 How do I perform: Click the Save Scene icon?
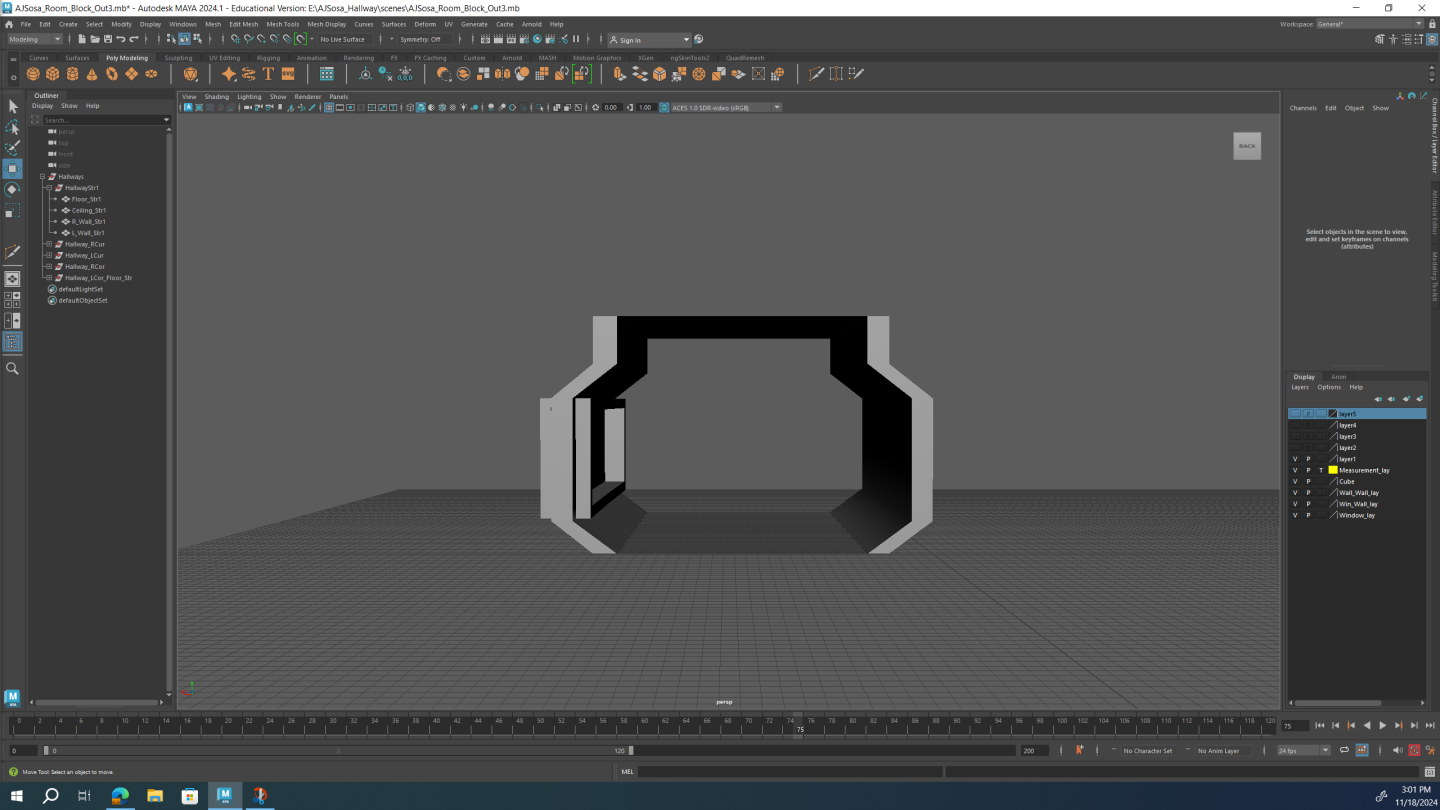coord(107,39)
